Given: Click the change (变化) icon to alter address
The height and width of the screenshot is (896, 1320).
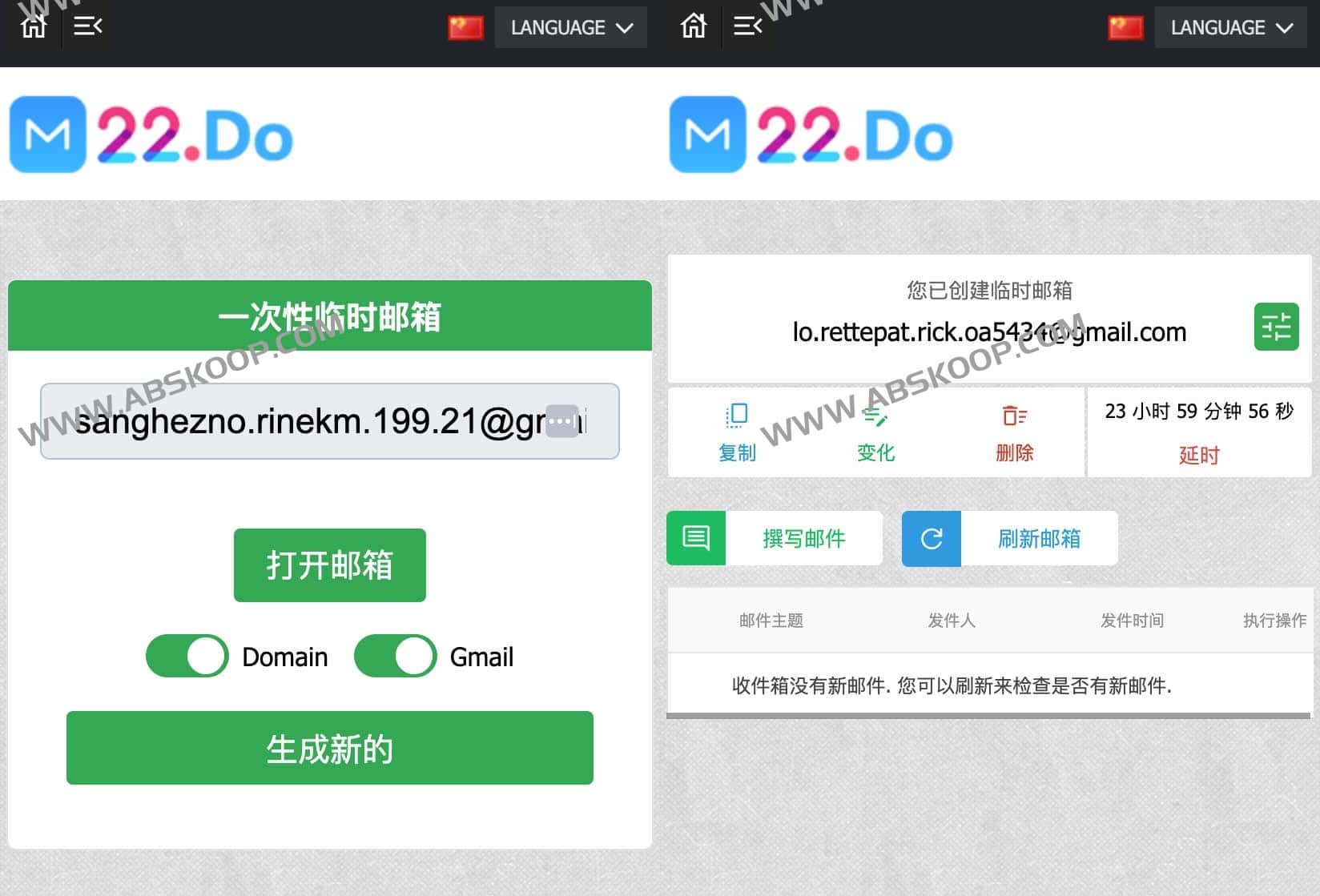Looking at the screenshot, I should (x=875, y=417).
